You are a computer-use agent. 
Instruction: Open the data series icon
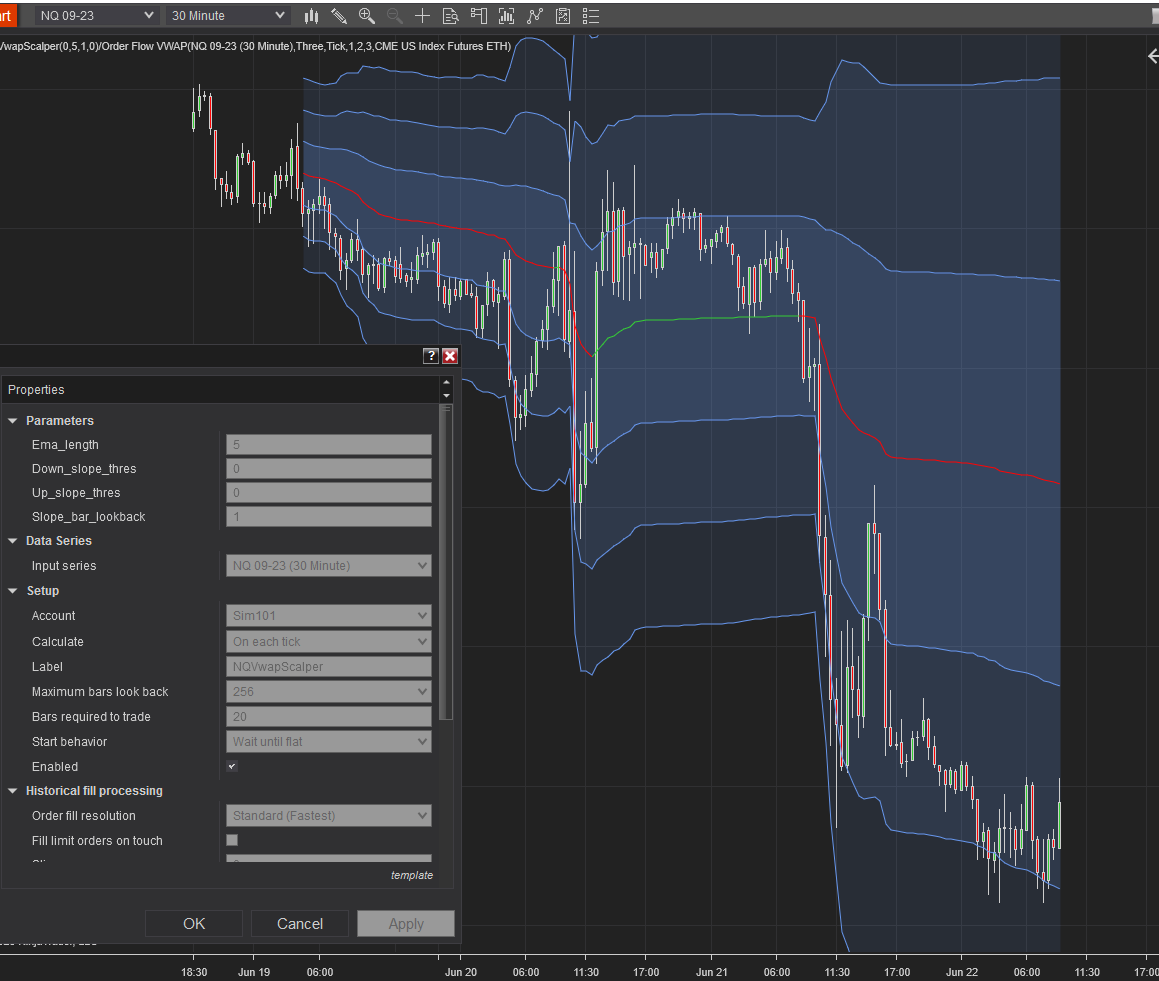[506, 16]
